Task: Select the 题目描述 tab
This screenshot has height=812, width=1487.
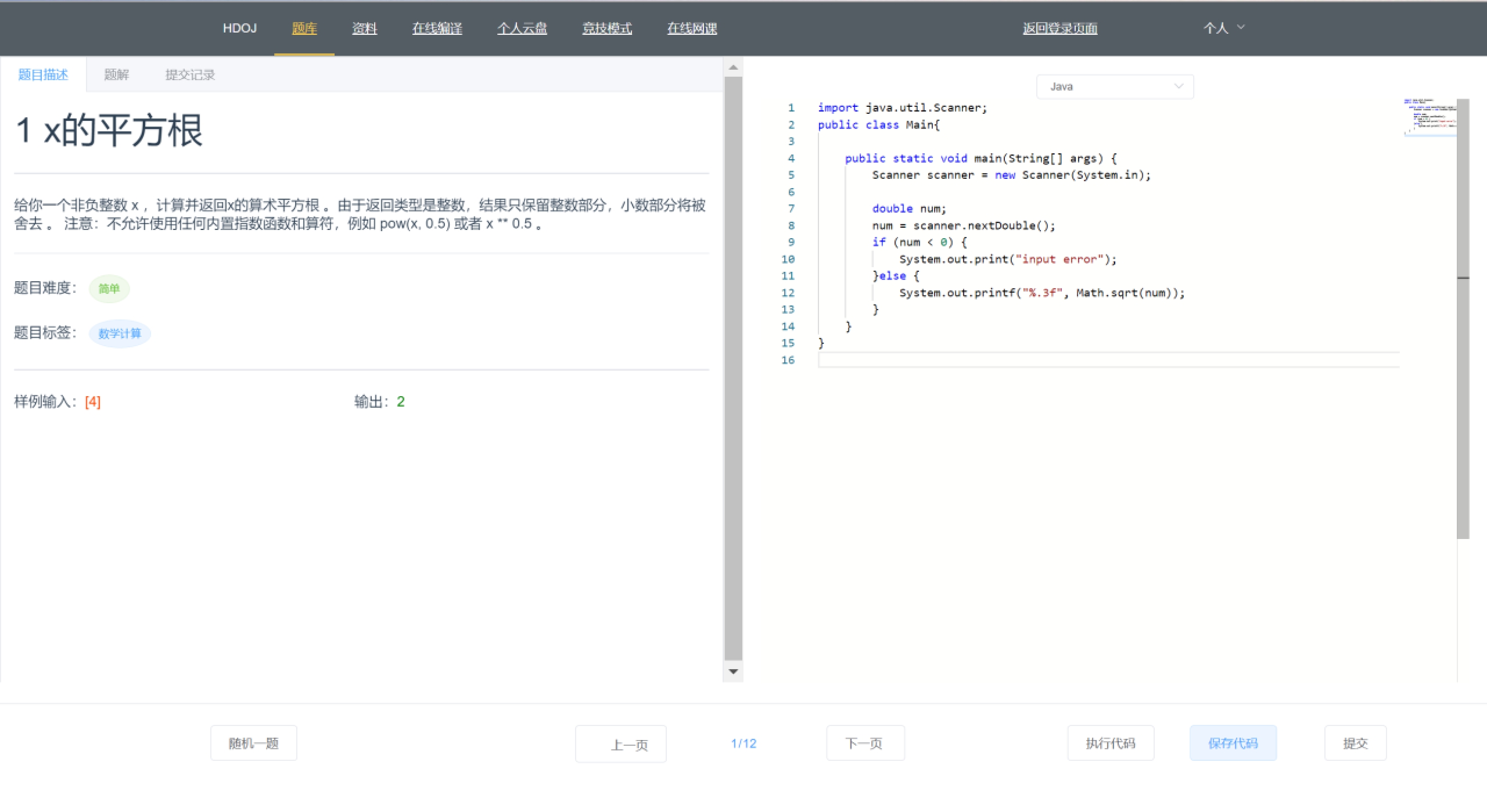Action: click(43, 74)
